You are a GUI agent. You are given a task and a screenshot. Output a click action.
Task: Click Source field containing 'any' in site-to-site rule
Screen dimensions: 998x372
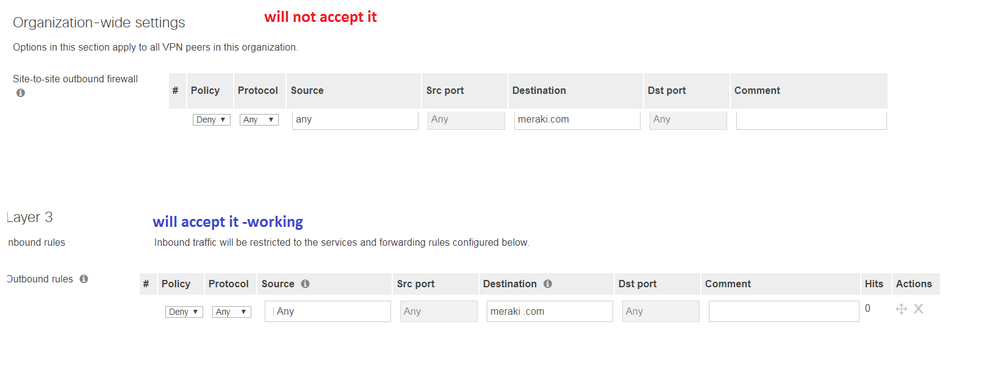(355, 120)
